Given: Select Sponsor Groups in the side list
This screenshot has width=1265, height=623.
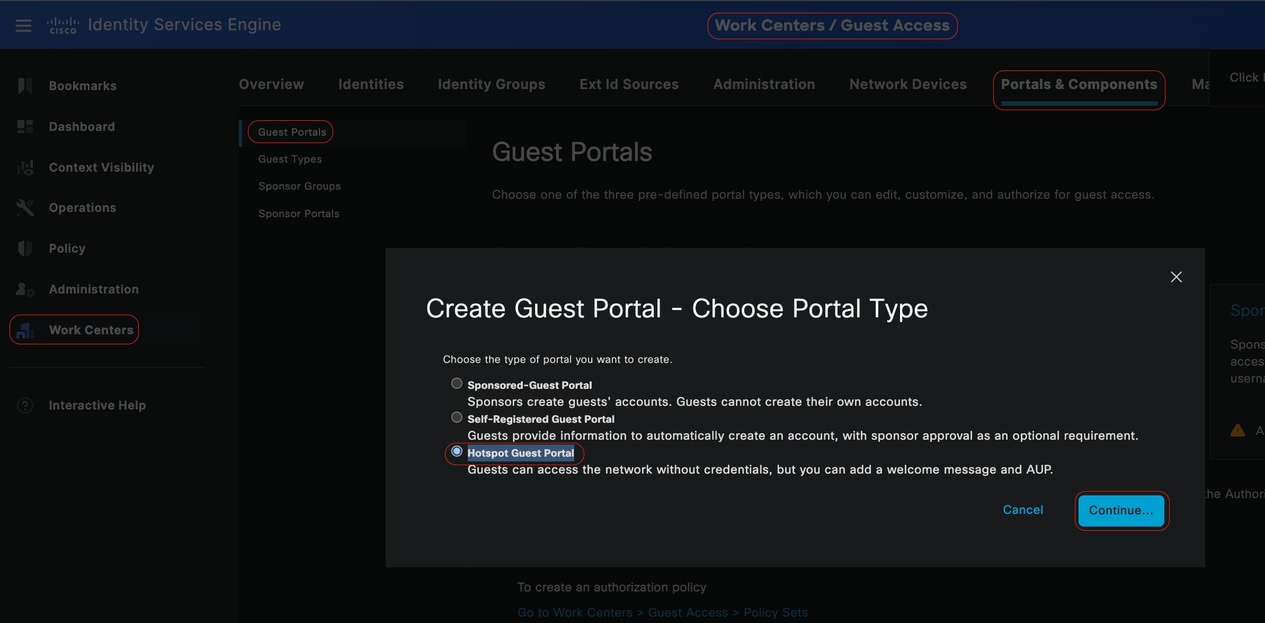Looking at the screenshot, I should (299, 186).
